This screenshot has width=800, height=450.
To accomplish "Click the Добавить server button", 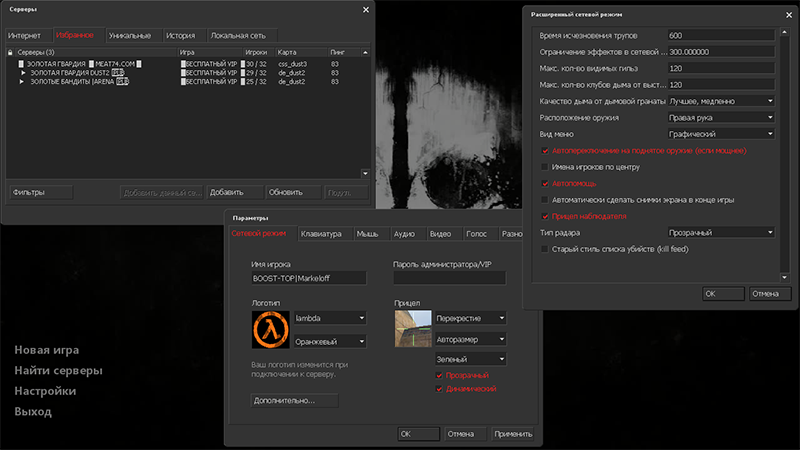I will point(235,192).
